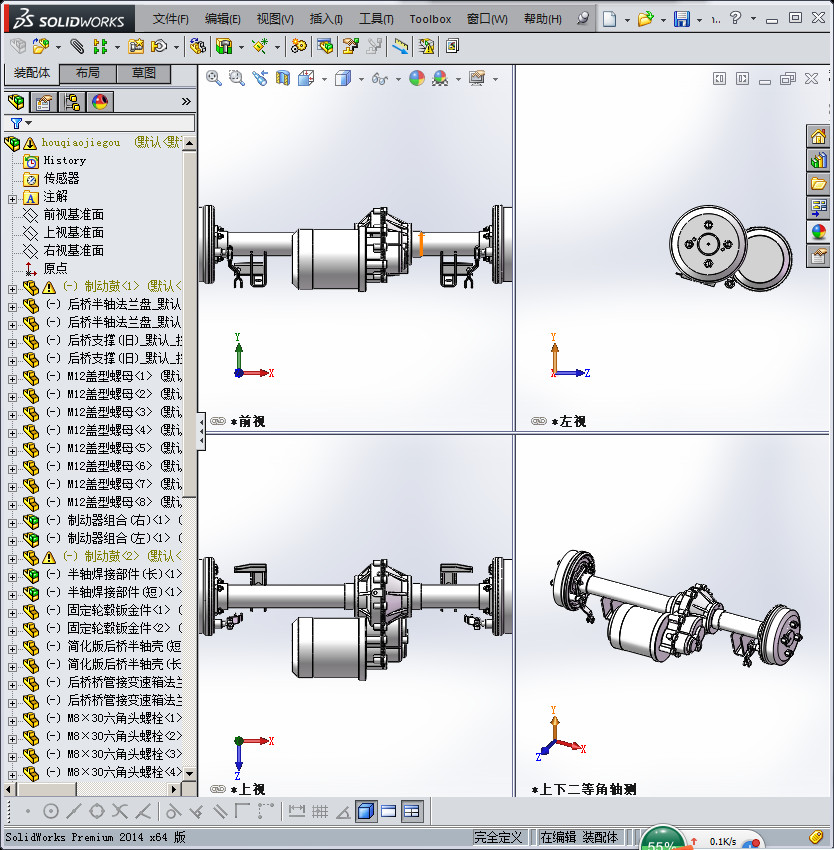Open the Display Style dropdown arrow
Viewport: 834px width, 850px height.
pos(361,80)
